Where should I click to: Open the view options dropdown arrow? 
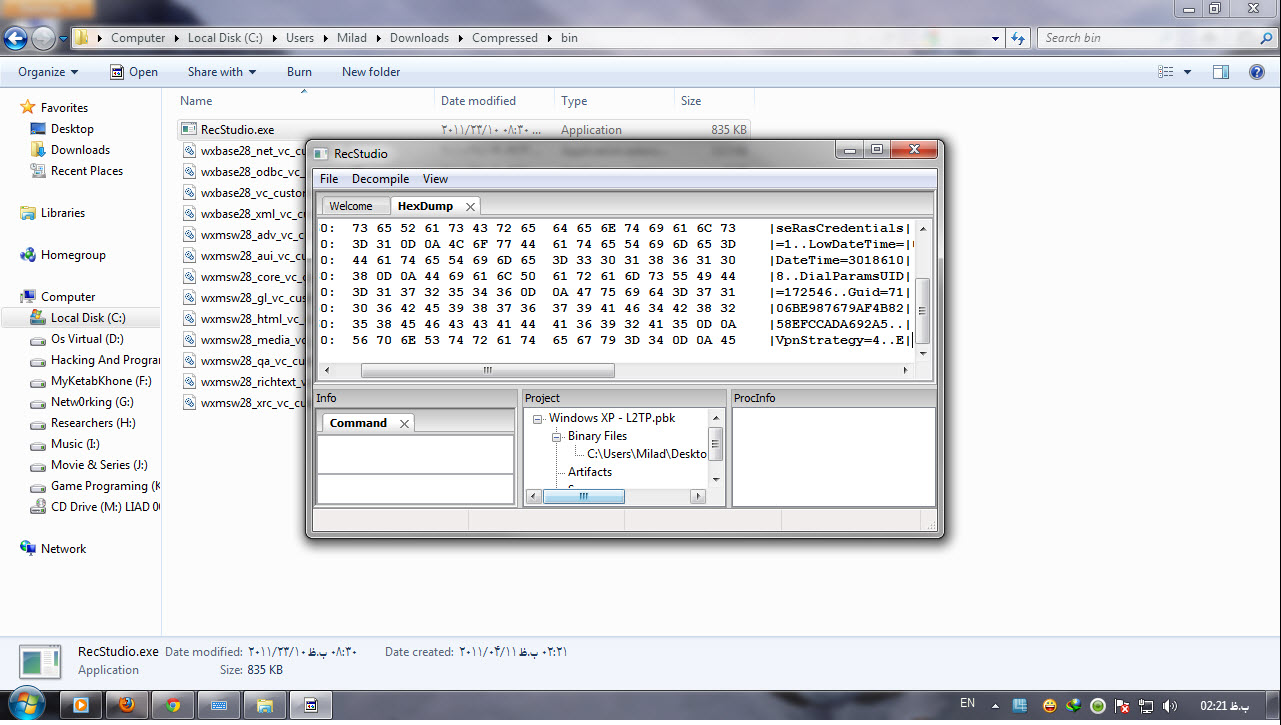(1187, 72)
